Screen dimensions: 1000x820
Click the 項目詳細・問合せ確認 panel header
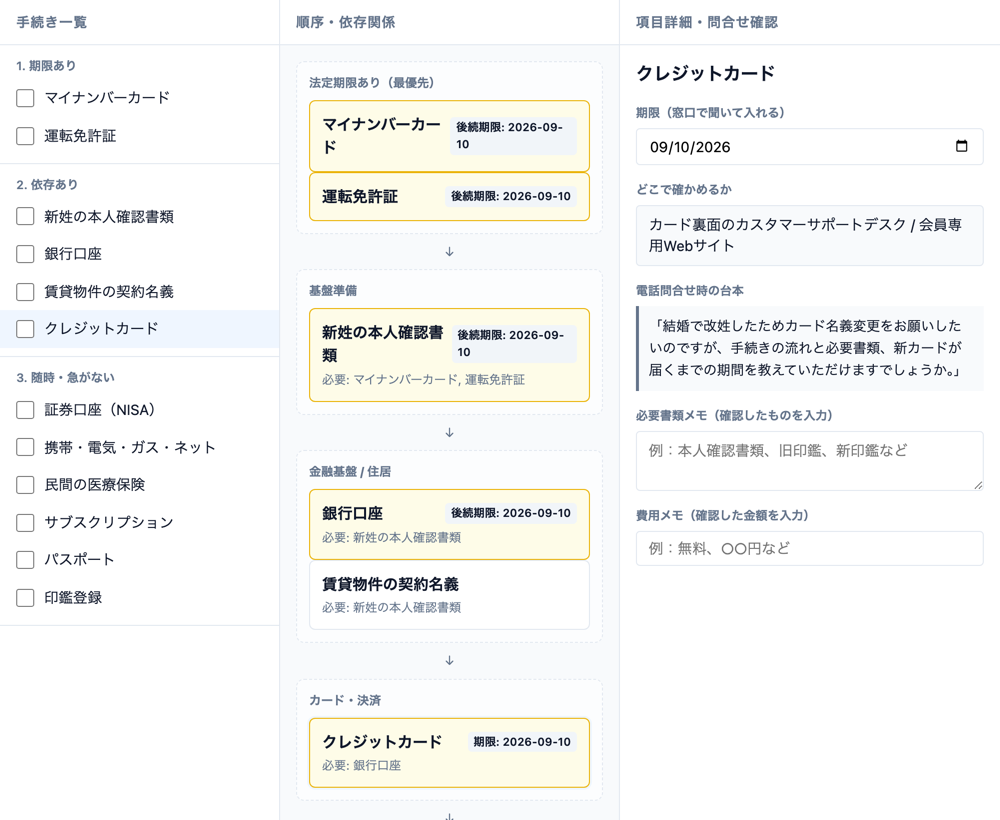(707, 22)
